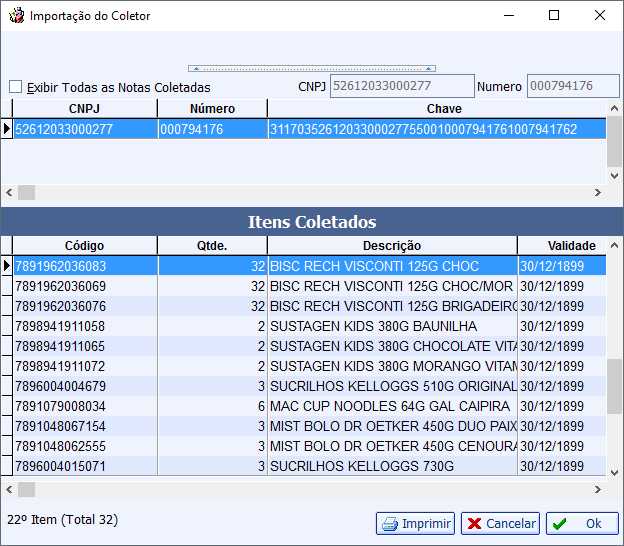Enable Exibir Todas as Notas Coletadas checkbox
The height and width of the screenshot is (546, 624).
pos(16,87)
